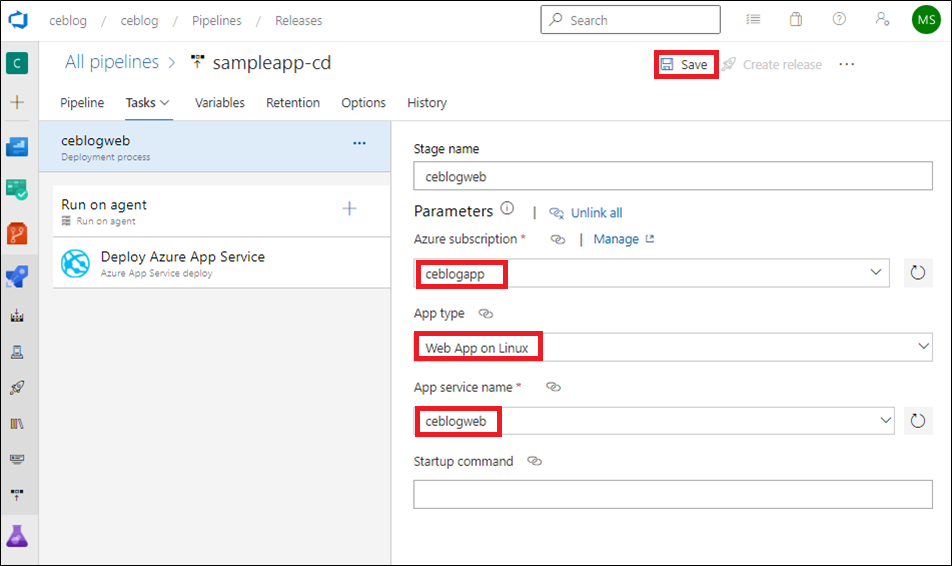The height and width of the screenshot is (566, 952).
Task: Expand the Azure subscription dropdown
Action: pyautogui.click(x=876, y=272)
